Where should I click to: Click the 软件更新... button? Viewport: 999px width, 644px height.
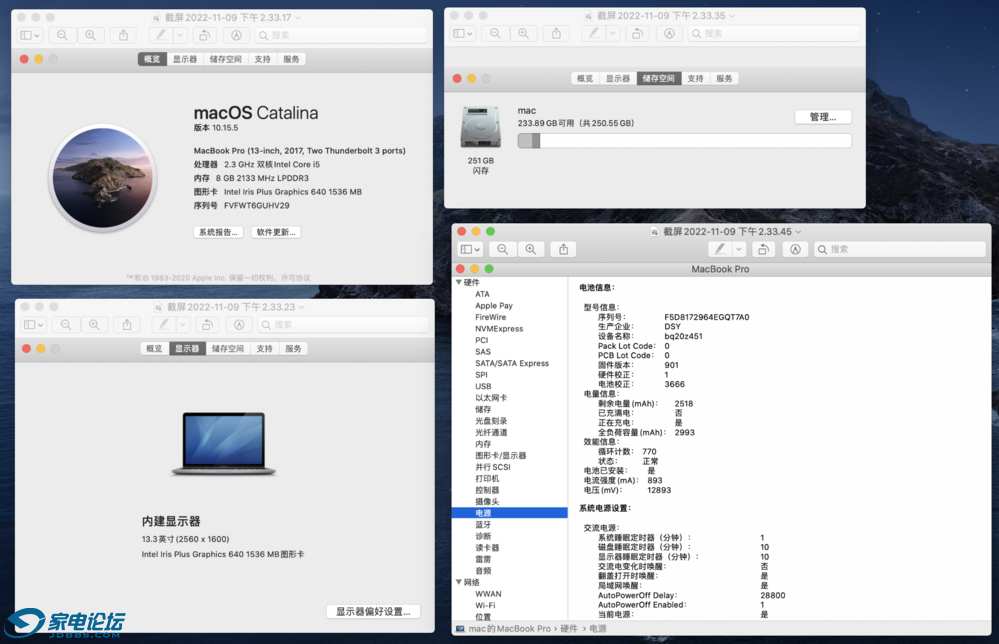tap(276, 233)
